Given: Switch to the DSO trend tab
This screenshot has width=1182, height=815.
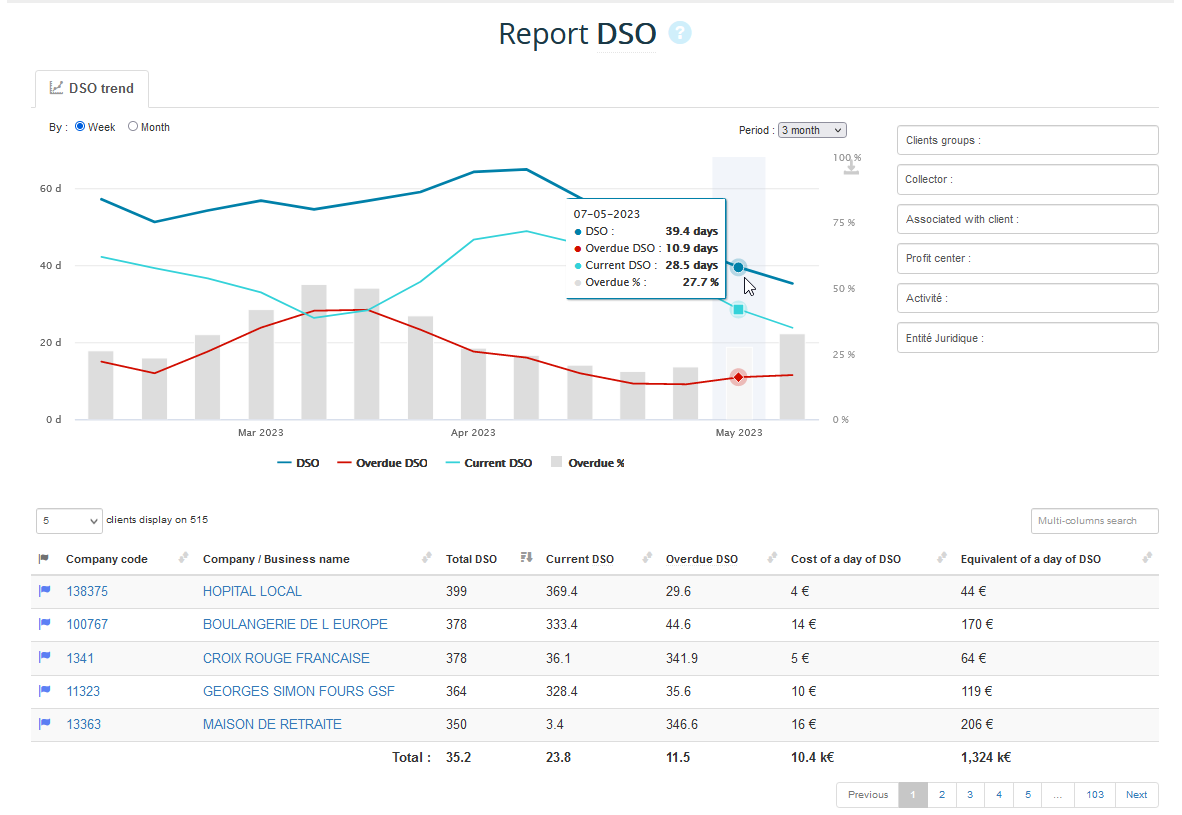Looking at the screenshot, I should click(92, 88).
